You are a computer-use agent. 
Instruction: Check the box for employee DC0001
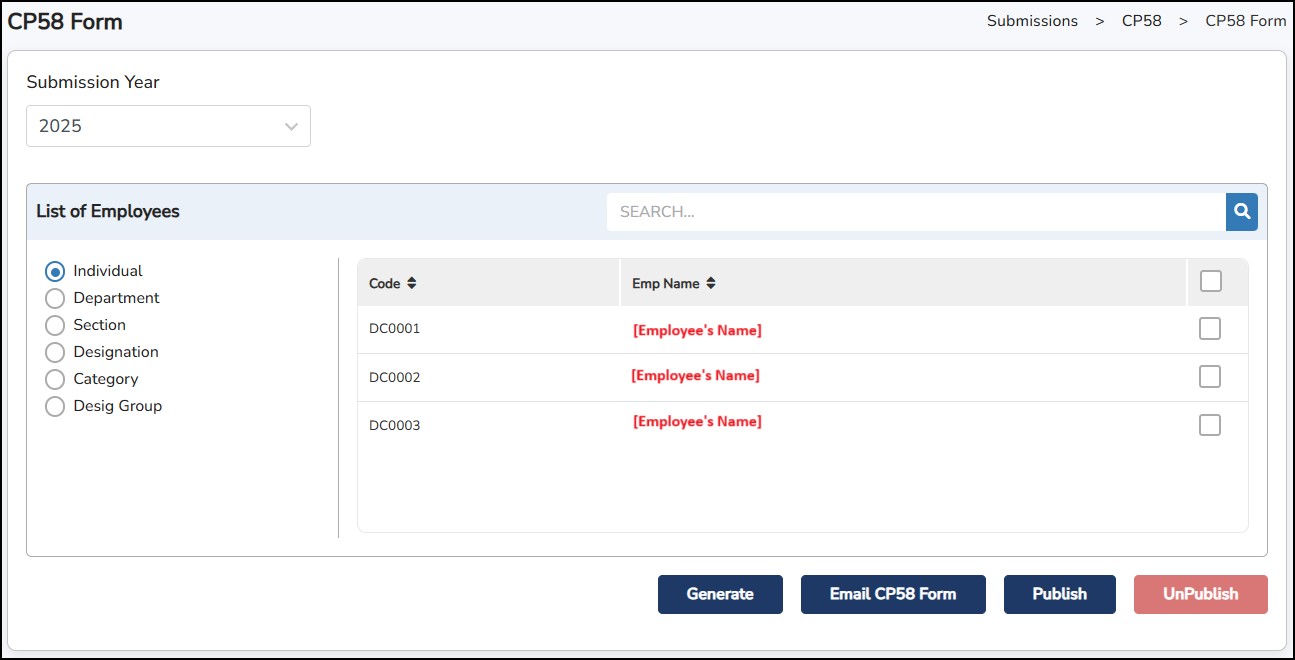pyautogui.click(x=1210, y=329)
